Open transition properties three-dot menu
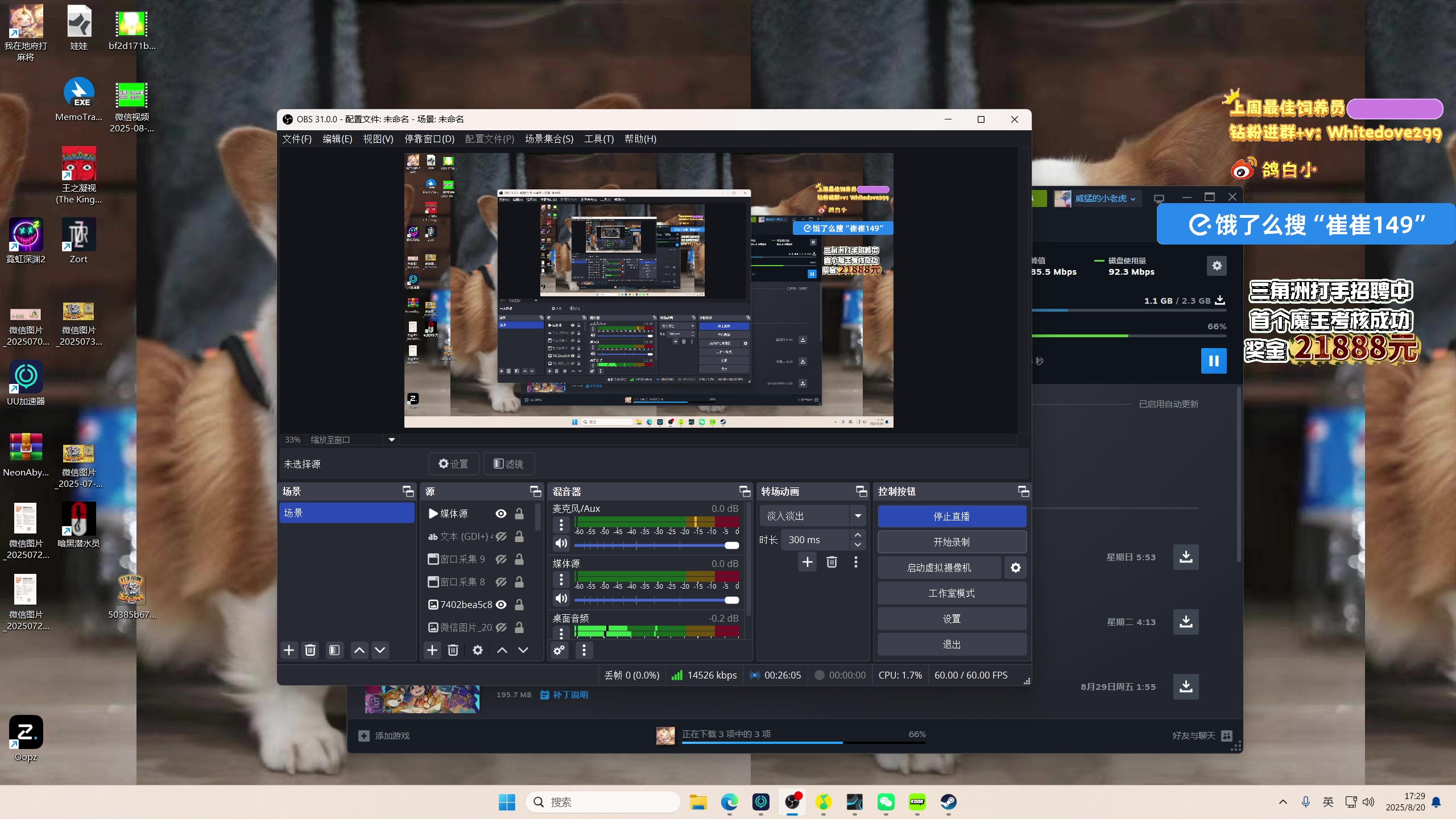Viewport: 1456px width, 819px height. (856, 562)
